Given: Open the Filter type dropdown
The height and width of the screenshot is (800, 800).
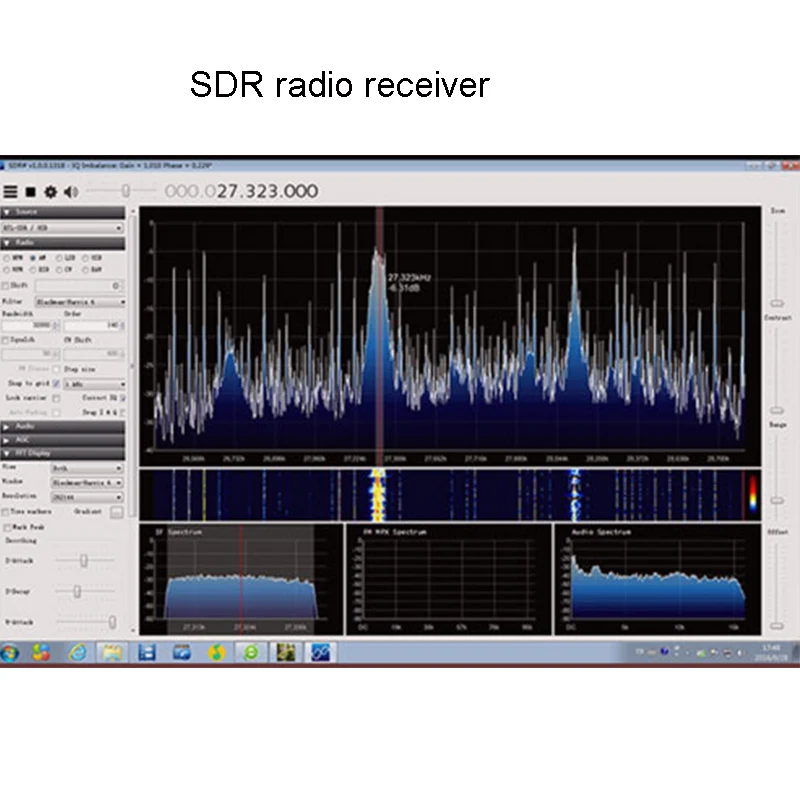Looking at the screenshot, I should click(81, 300).
